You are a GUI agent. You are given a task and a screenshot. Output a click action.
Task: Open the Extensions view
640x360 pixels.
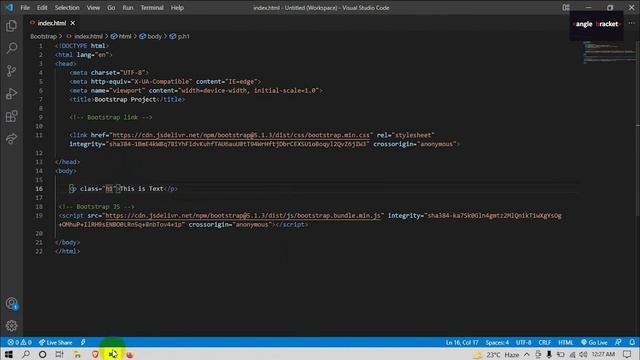(x=11, y=117)
